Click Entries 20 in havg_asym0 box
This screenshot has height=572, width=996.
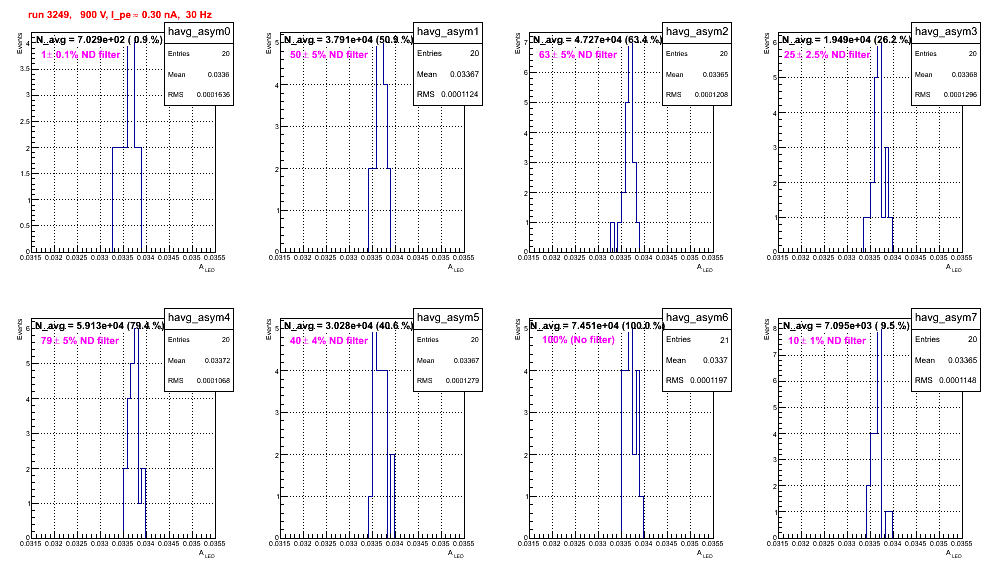(x=199, y=54)
